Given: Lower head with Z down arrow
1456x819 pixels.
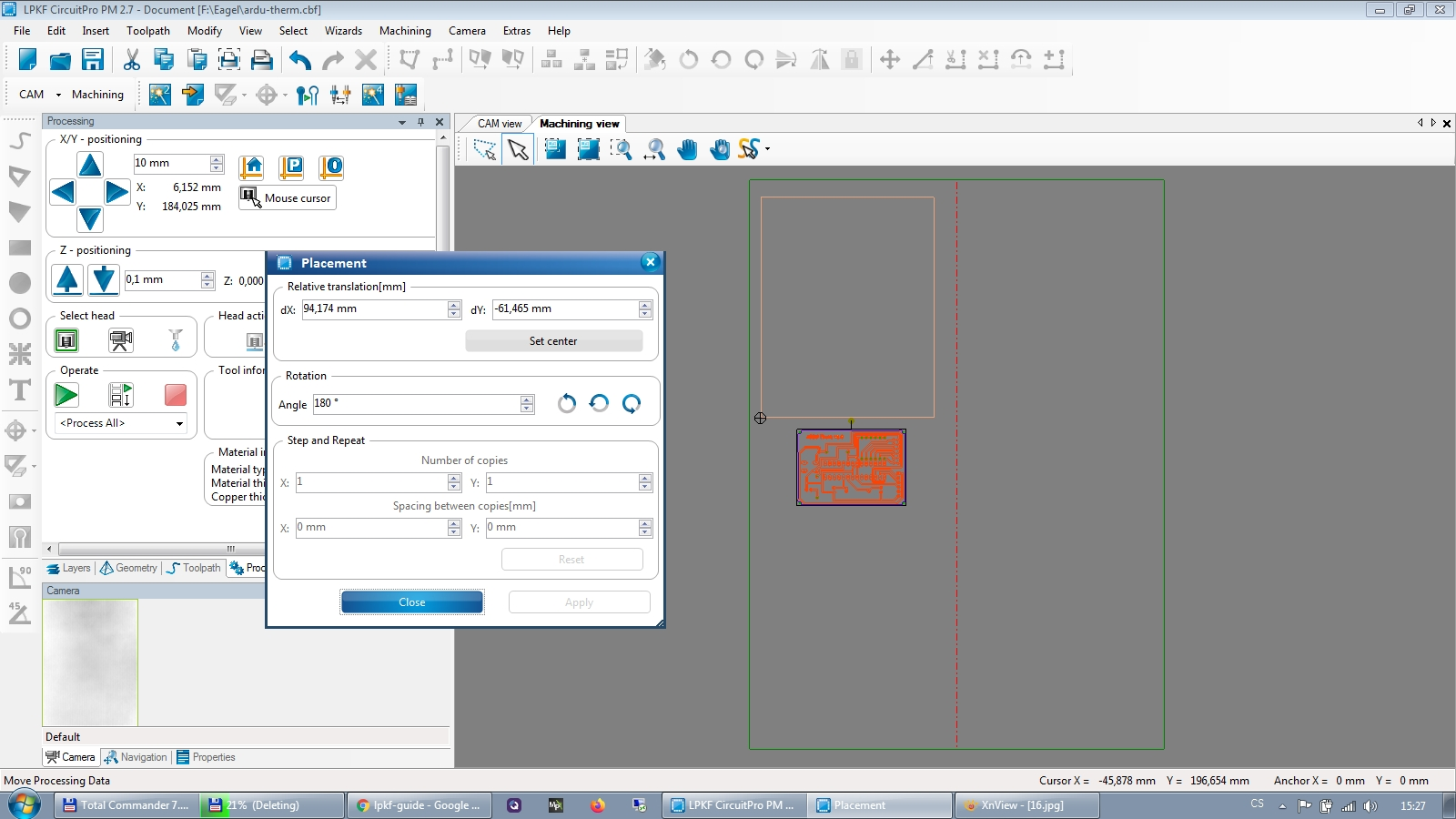Looking at the screenshot, I should coord(104,279).
